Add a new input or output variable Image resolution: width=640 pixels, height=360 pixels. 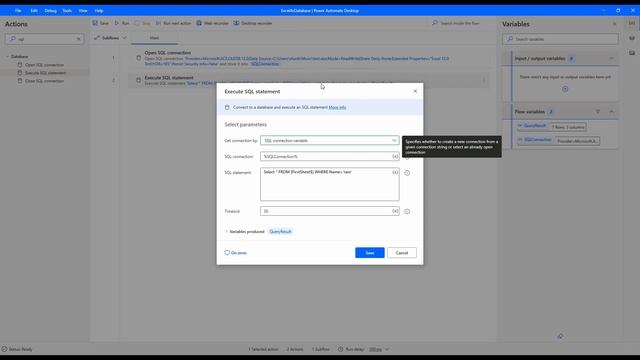565,89
